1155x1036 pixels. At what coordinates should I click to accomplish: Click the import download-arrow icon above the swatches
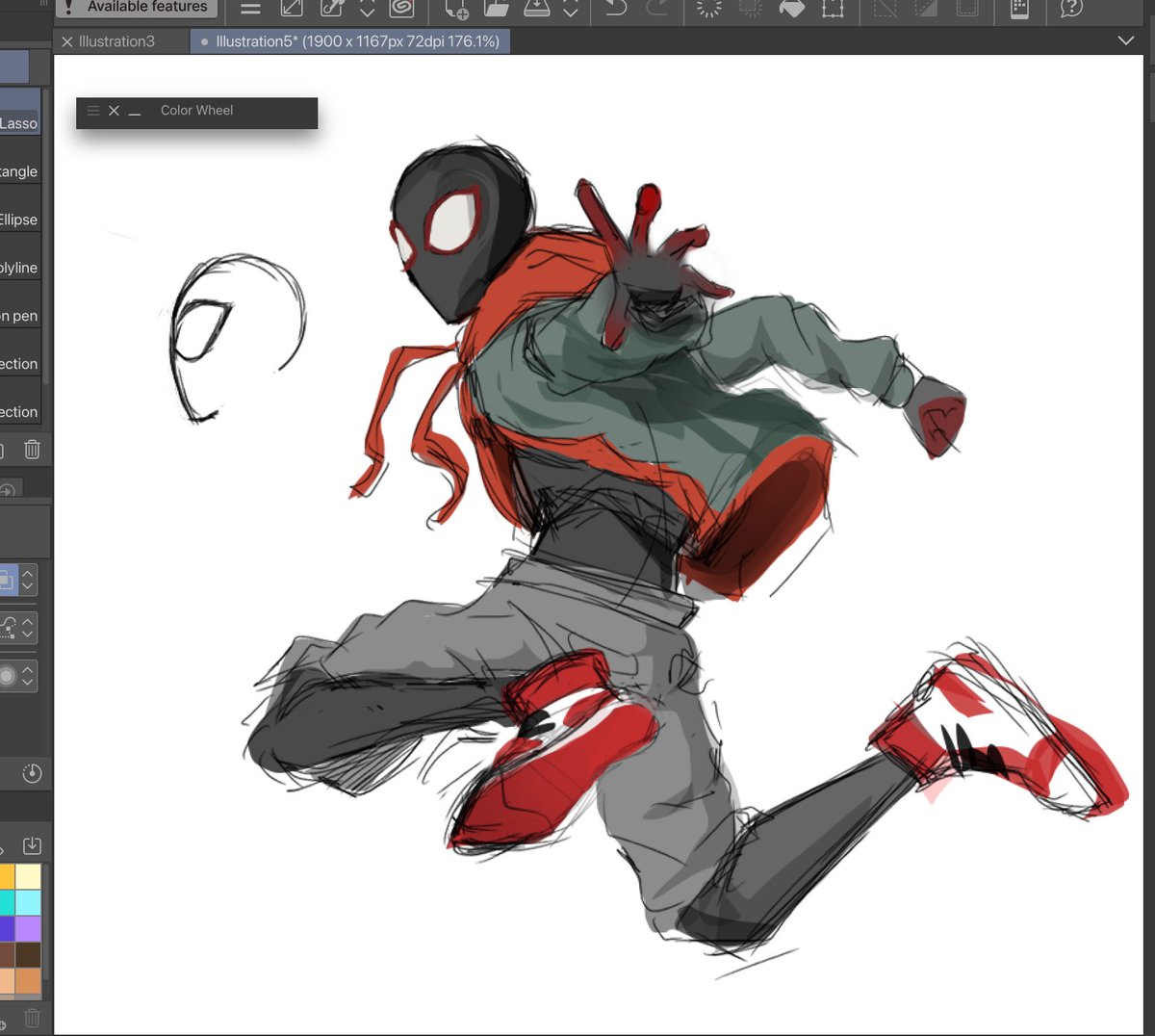(32, 845)
